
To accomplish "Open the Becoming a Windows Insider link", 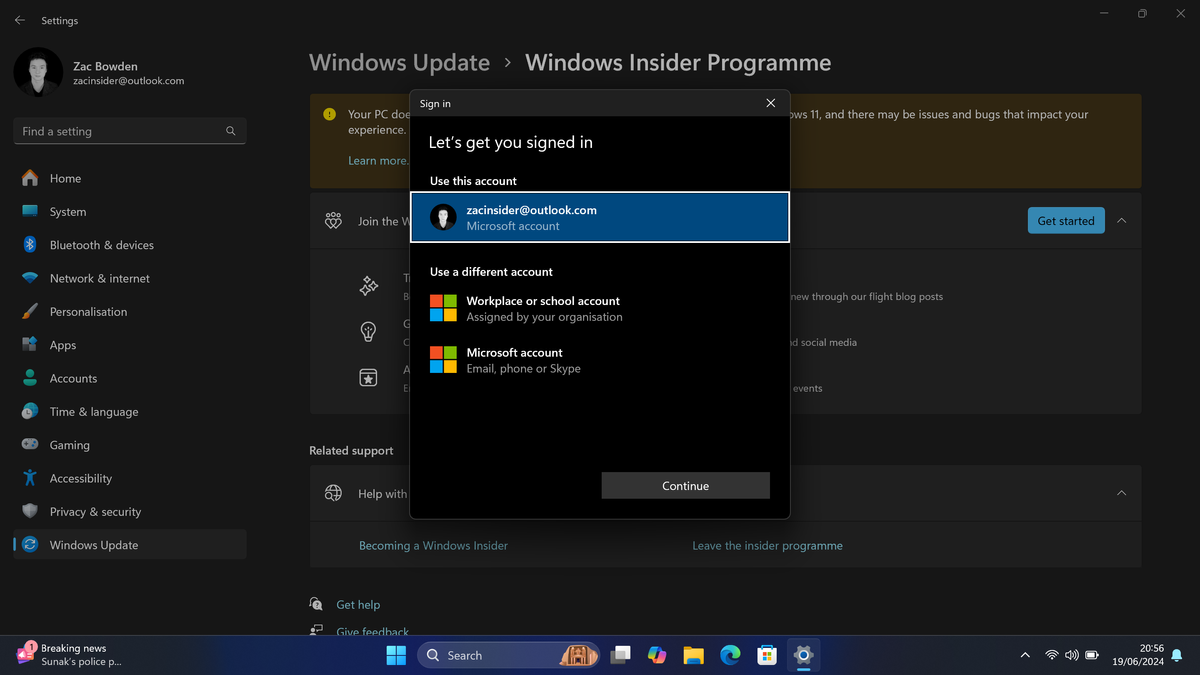I will 433,546.
